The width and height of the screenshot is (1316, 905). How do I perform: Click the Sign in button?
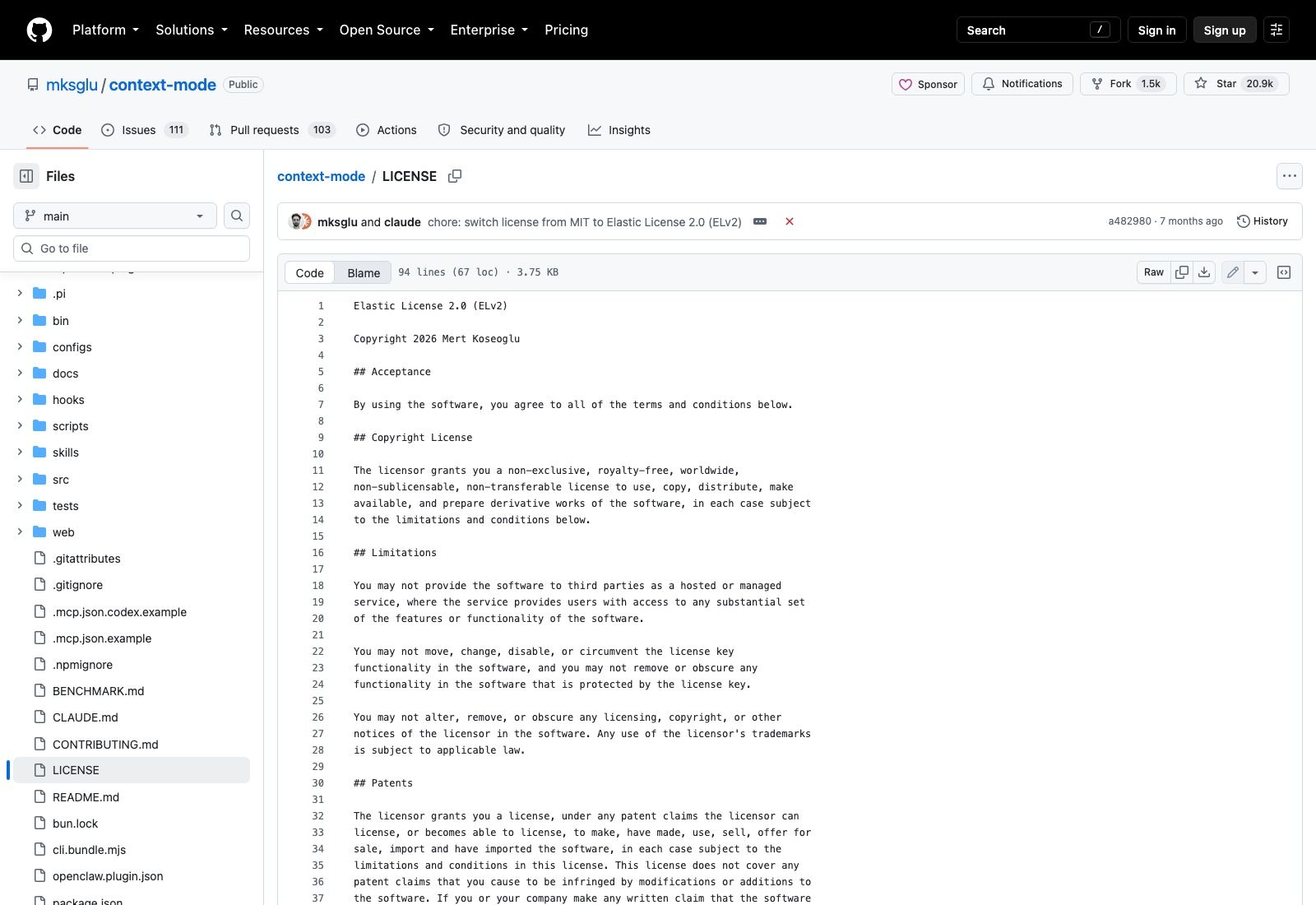click(1156, 30)
